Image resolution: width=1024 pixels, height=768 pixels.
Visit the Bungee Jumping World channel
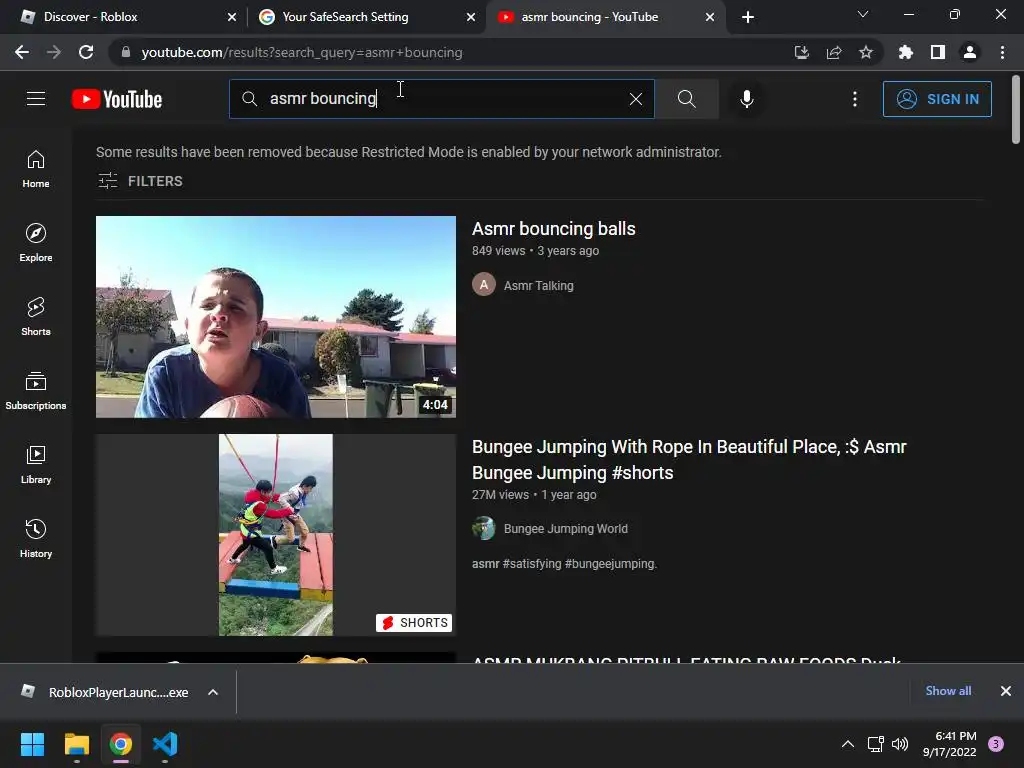(566, 528)
